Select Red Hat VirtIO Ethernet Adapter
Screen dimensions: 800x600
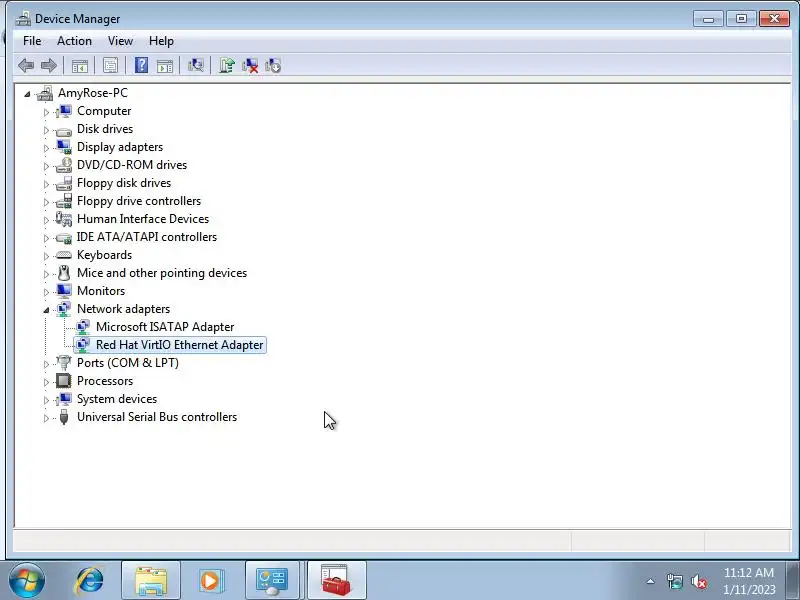click(170, 345)
